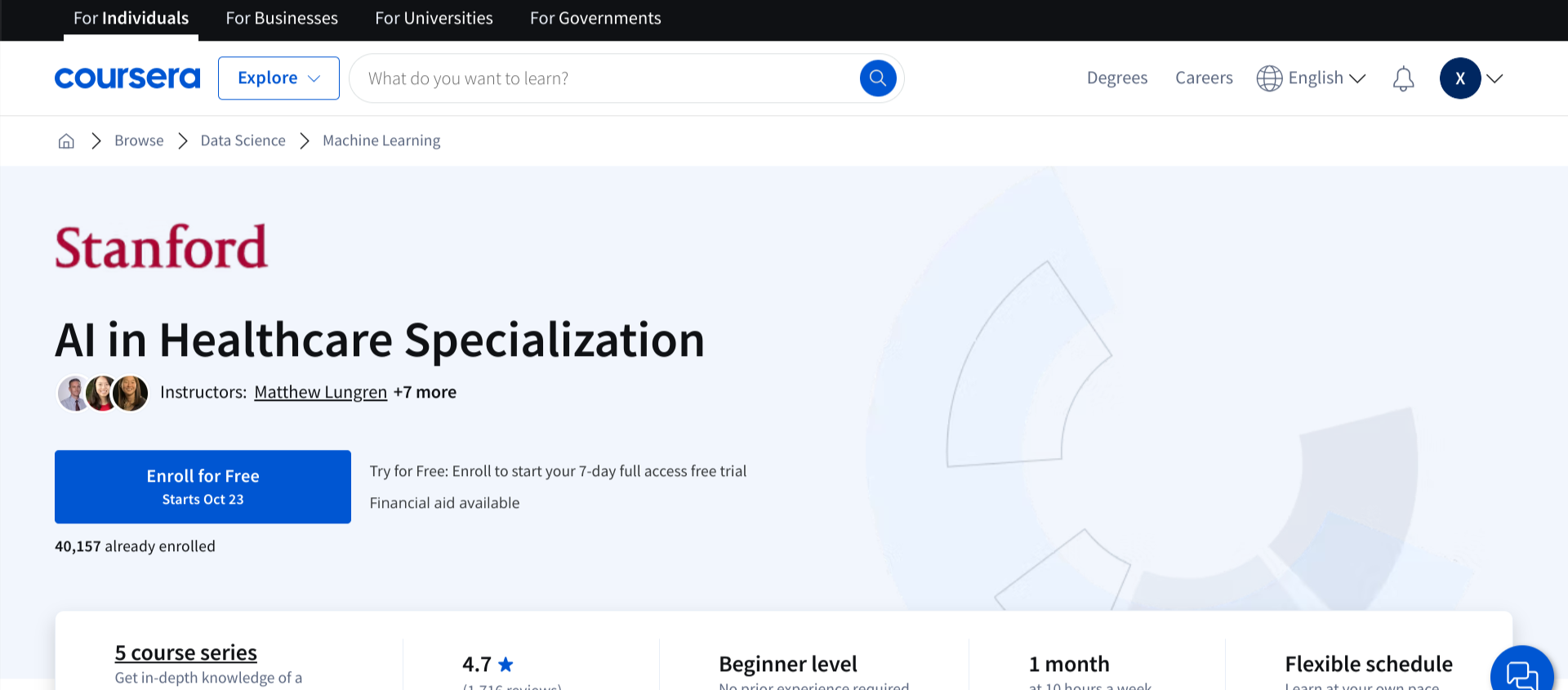Click the Coursera logo
Viewport: 1568px width, 690px height.
(127, 78)
